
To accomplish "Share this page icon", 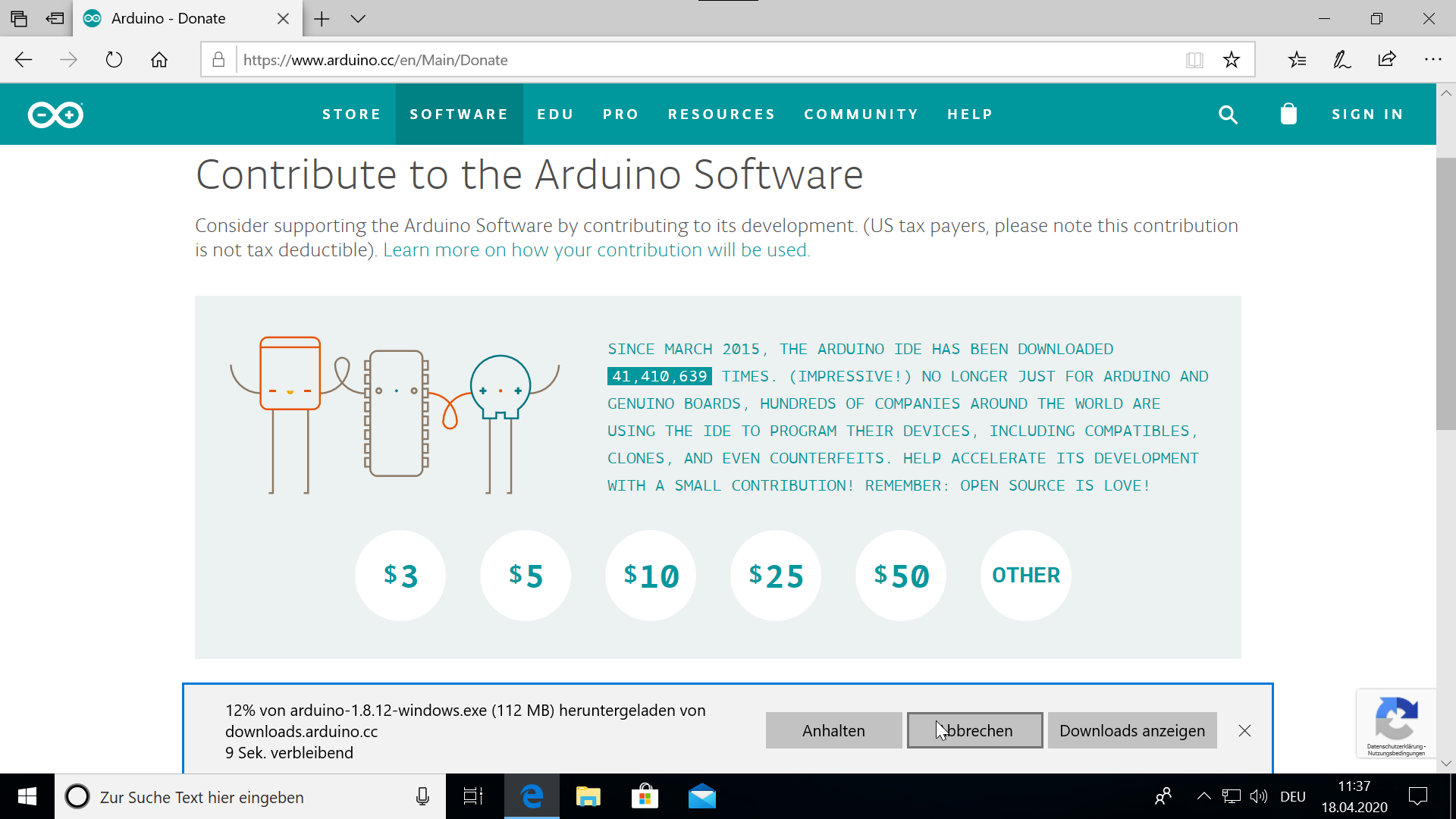I will point(1387,60).
